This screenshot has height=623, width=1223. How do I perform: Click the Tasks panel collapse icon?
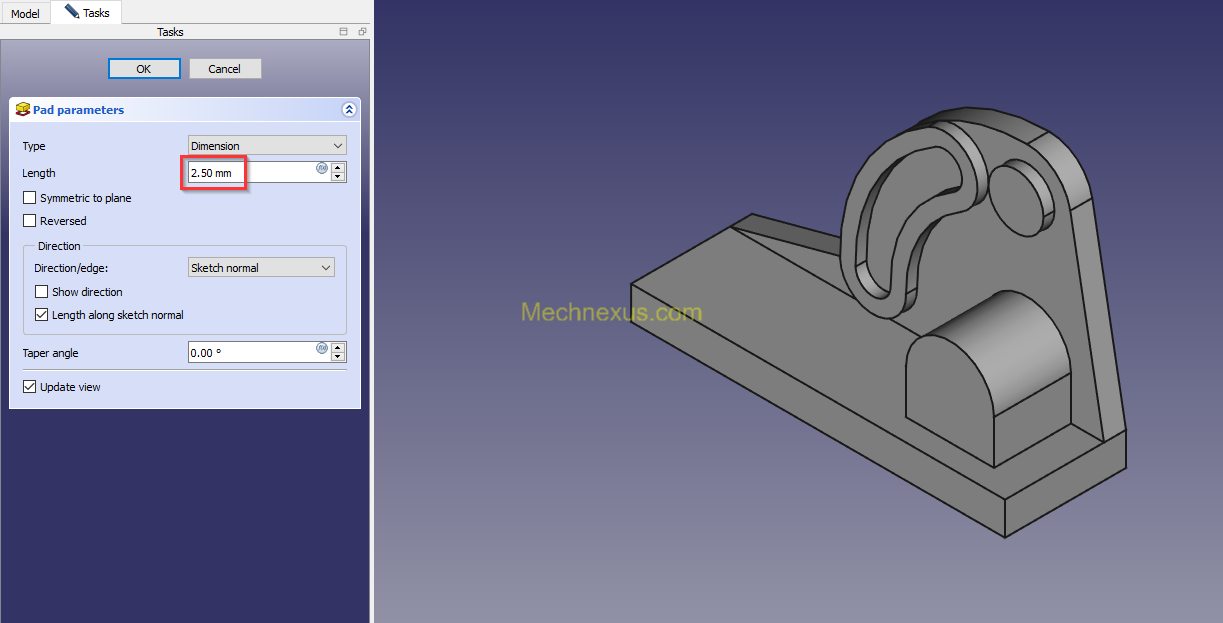[x=344, y=32]
